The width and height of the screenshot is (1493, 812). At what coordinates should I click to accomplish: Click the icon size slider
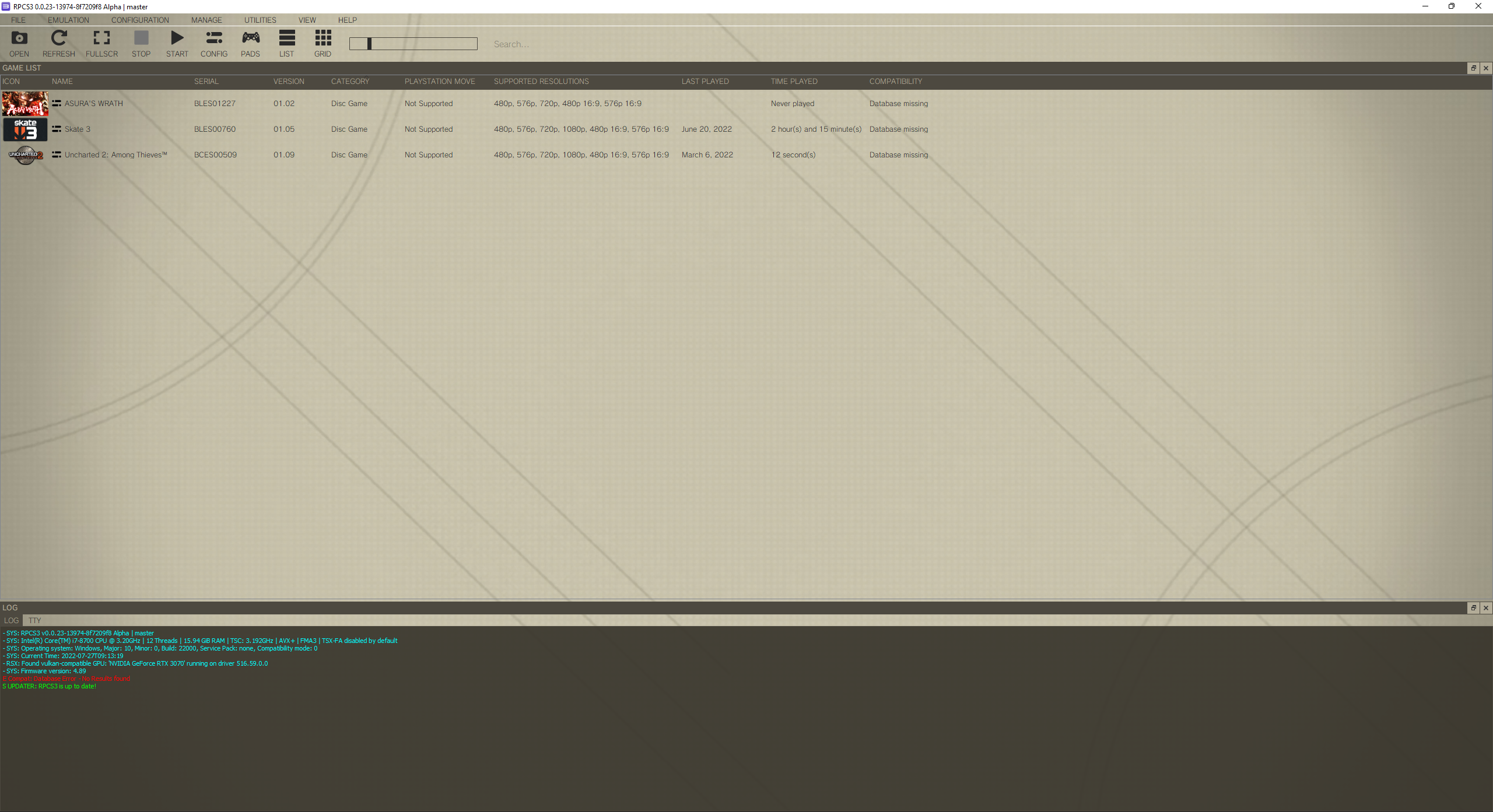(x=370, y=43)
